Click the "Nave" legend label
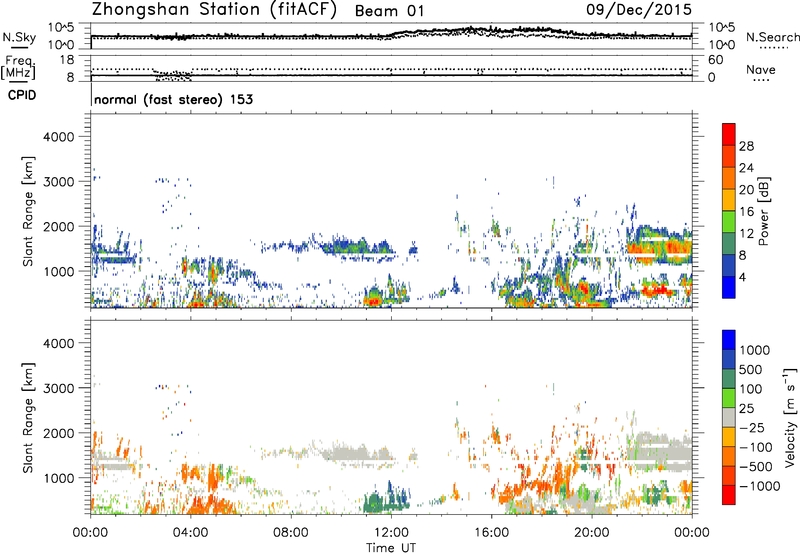 (761, 70)
